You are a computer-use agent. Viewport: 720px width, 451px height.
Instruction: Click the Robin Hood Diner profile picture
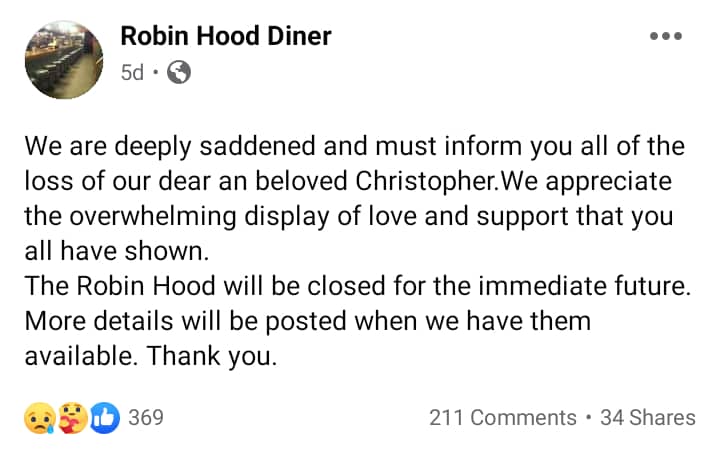click(64, 60)
